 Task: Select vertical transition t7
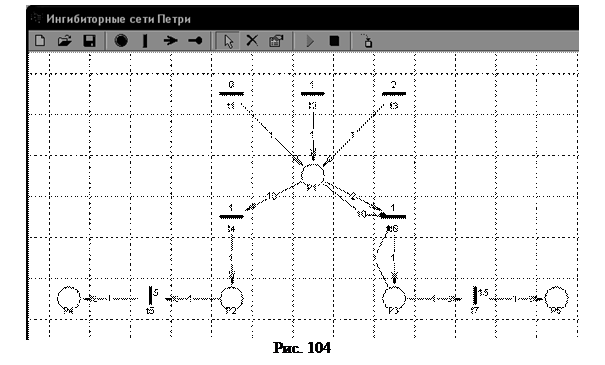pyautogui.click(x=475, y=296)
